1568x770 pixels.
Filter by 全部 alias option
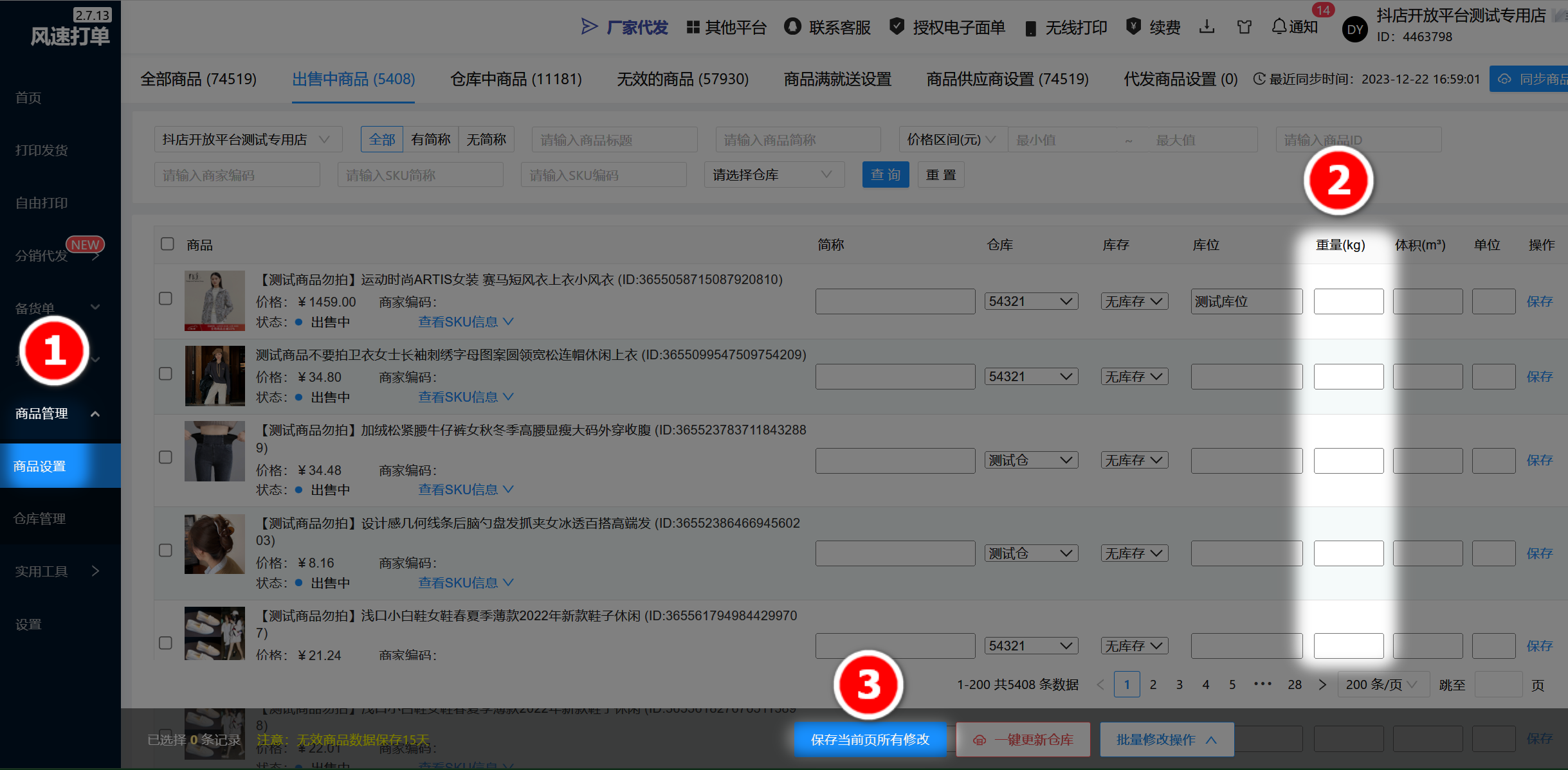382,139
